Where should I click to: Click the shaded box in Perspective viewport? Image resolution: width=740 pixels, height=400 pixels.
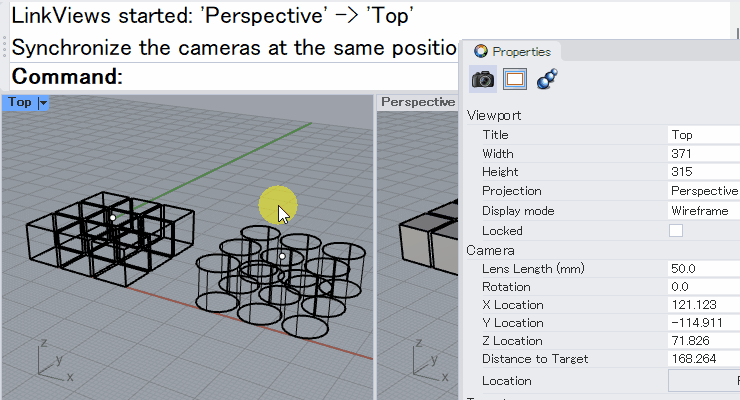428,238
